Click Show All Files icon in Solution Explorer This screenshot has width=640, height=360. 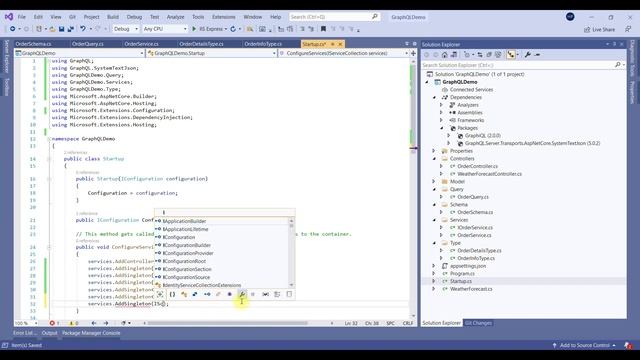498,55
